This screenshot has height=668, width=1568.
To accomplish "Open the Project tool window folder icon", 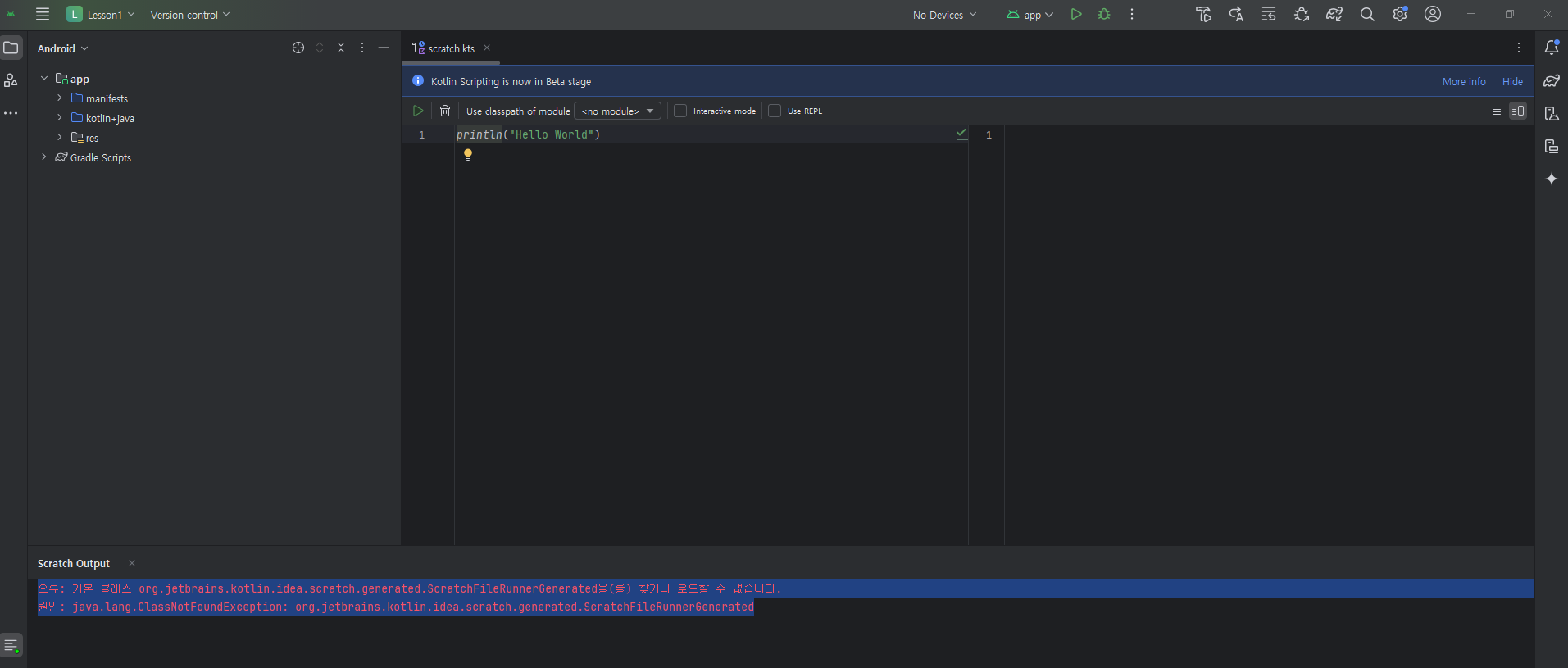I will coord(11,48).
